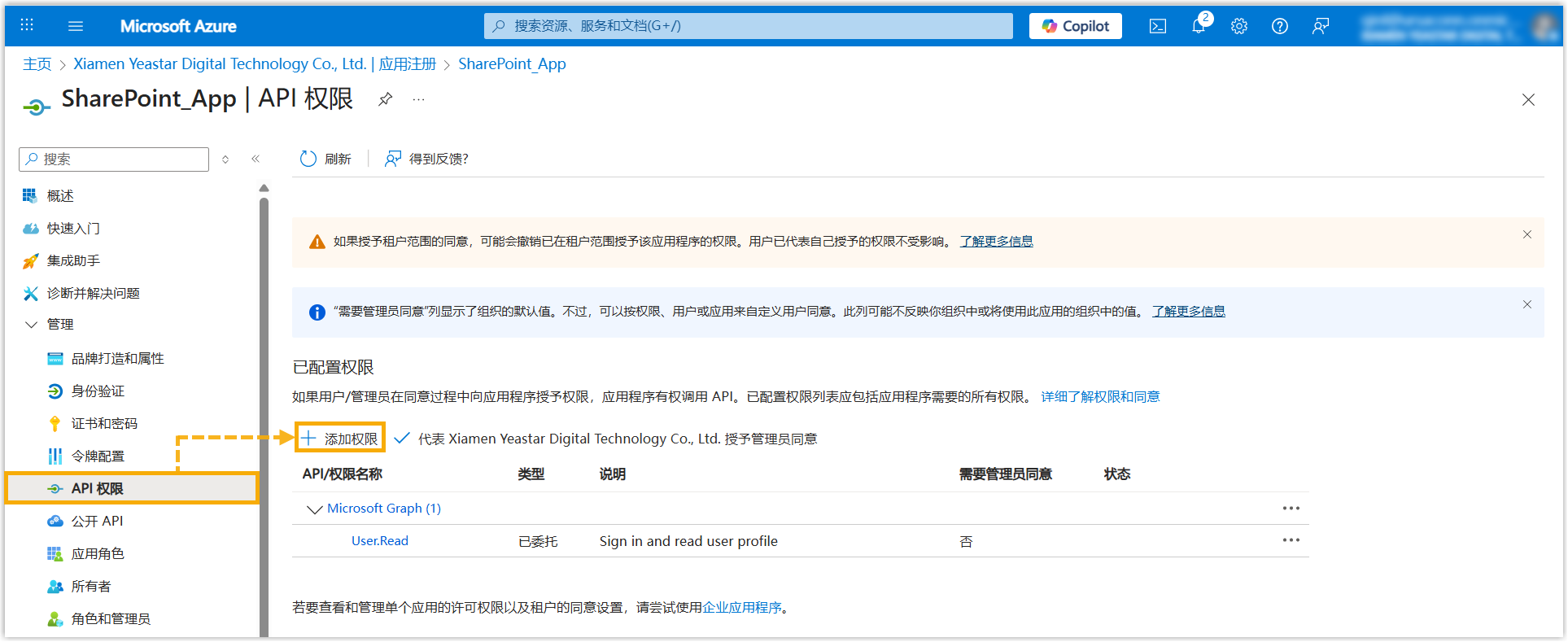Collapse the Microsoft Graph permission group

tap(314, 509)
